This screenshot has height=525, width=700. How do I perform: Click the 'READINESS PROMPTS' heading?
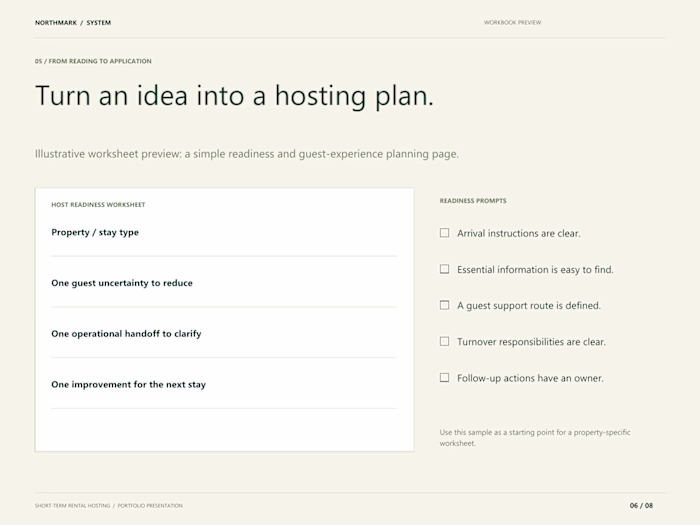click(x=473, y=201)
